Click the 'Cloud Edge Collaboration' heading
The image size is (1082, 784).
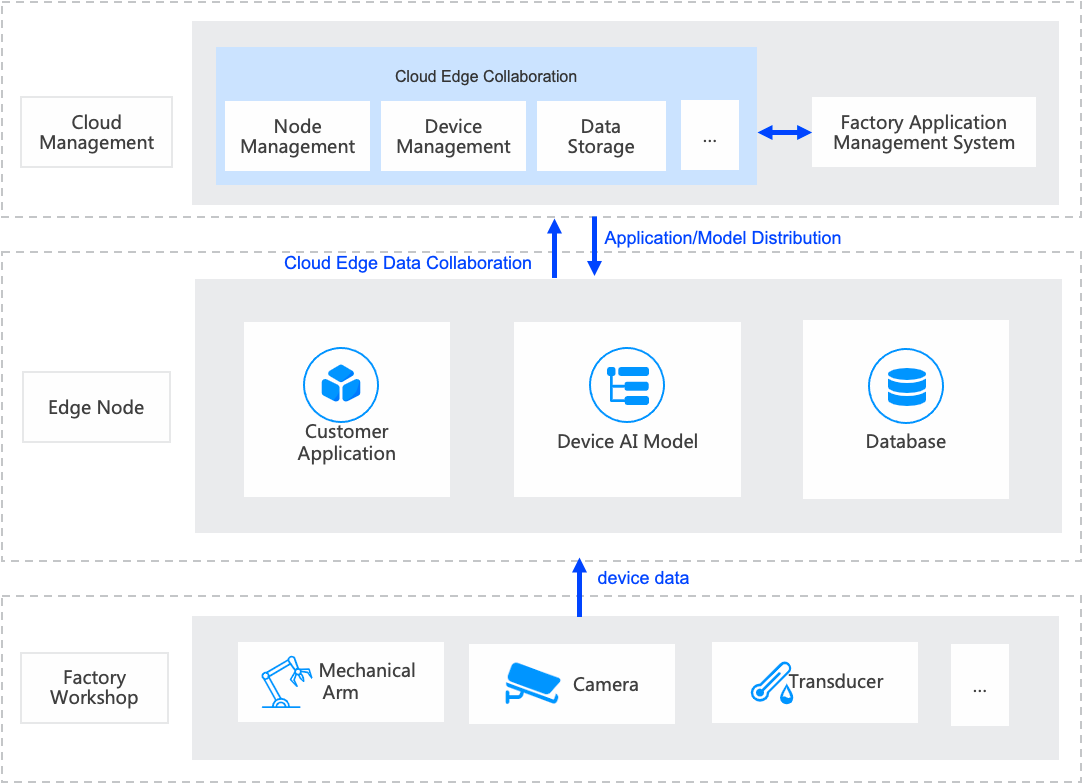click(486, 77)
